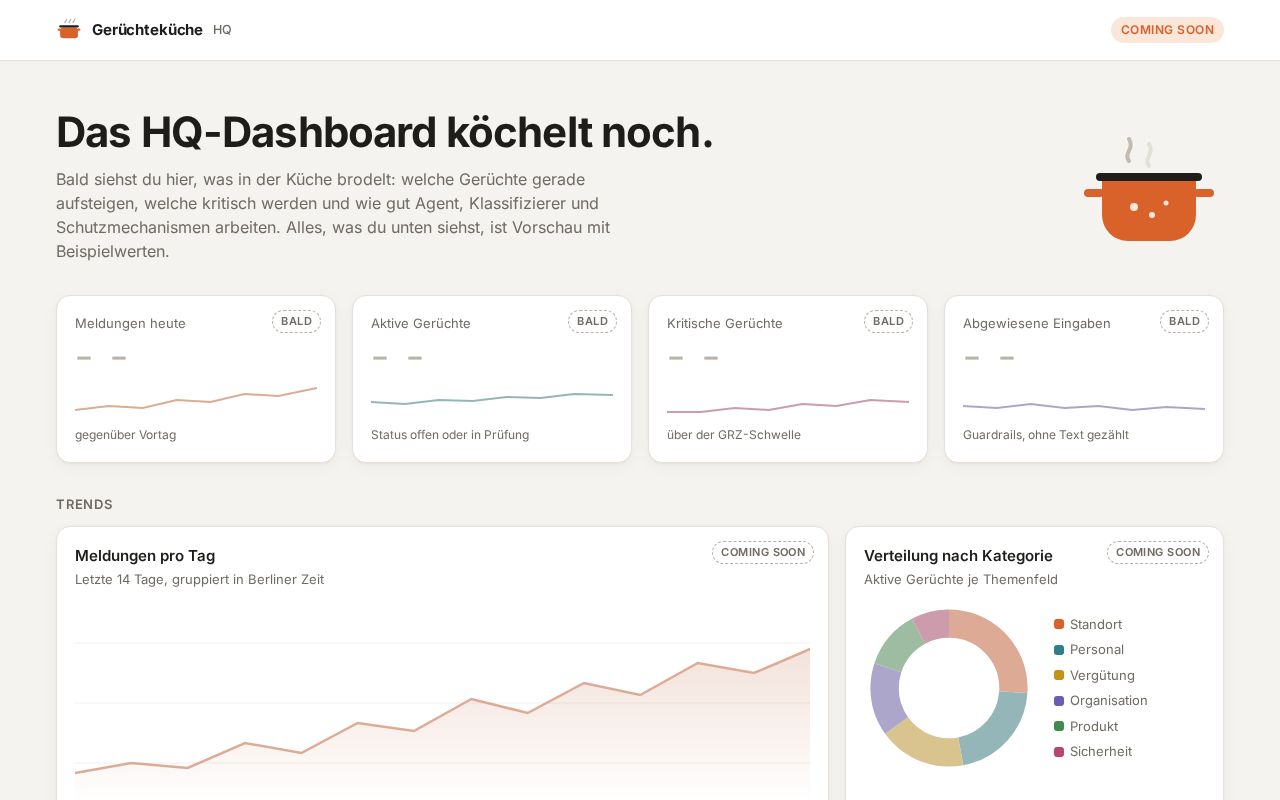The width and height of the screenshot is (1280, 800).
Task: Click COMING SOON badge on Meldungen pro Tag
Action: click(763, 552)
